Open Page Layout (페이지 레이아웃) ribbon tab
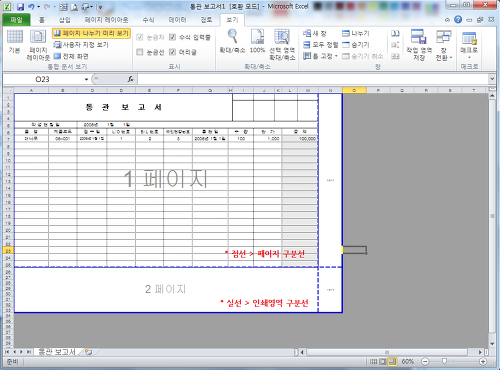The height and width of the screenshot is (370, 500). pos(106,20)
